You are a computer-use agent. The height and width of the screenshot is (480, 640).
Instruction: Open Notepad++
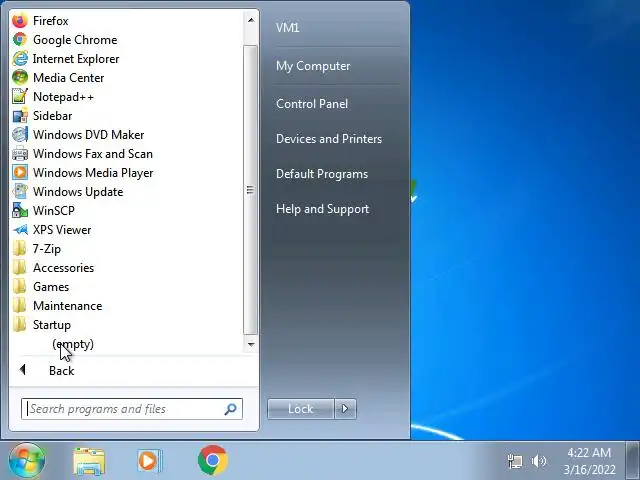53,97
